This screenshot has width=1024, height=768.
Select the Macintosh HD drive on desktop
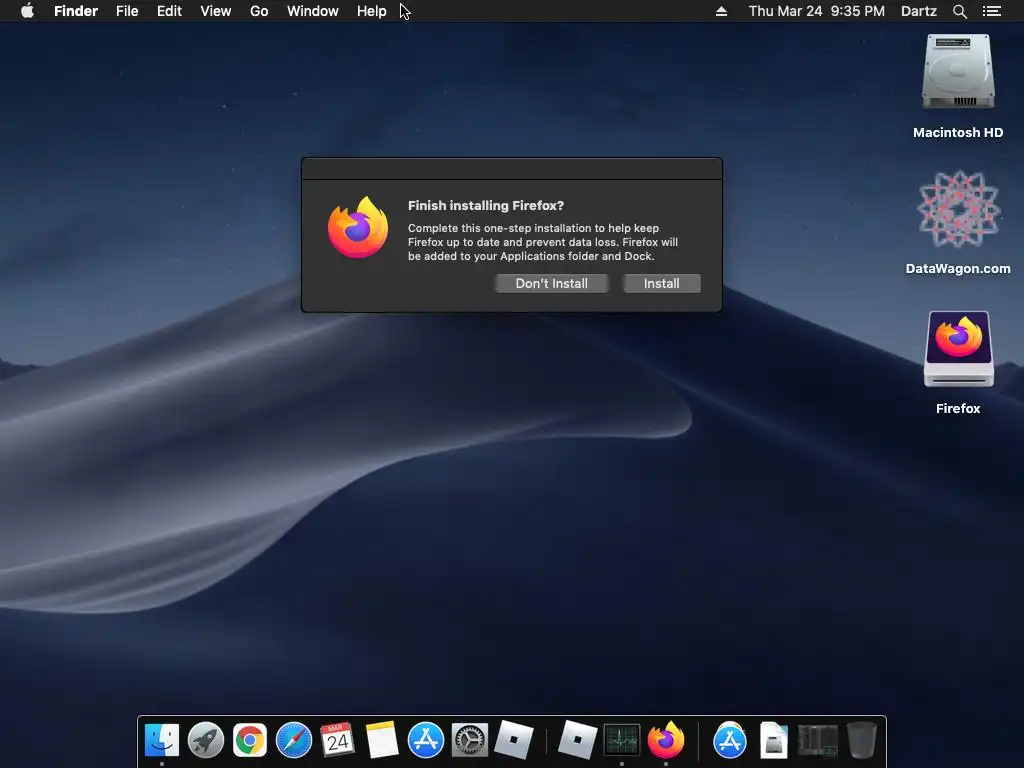[958, 72]
